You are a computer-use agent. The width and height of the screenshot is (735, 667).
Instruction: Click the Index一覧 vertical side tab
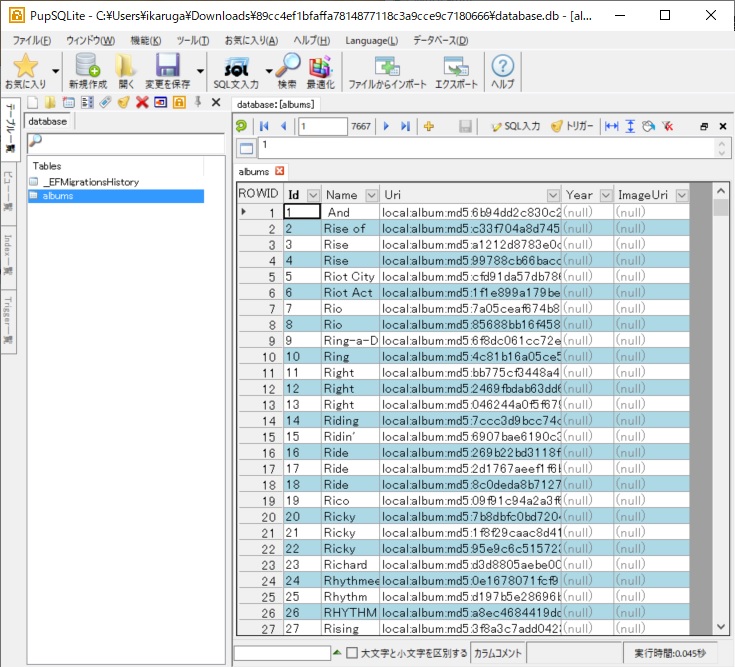8,255
